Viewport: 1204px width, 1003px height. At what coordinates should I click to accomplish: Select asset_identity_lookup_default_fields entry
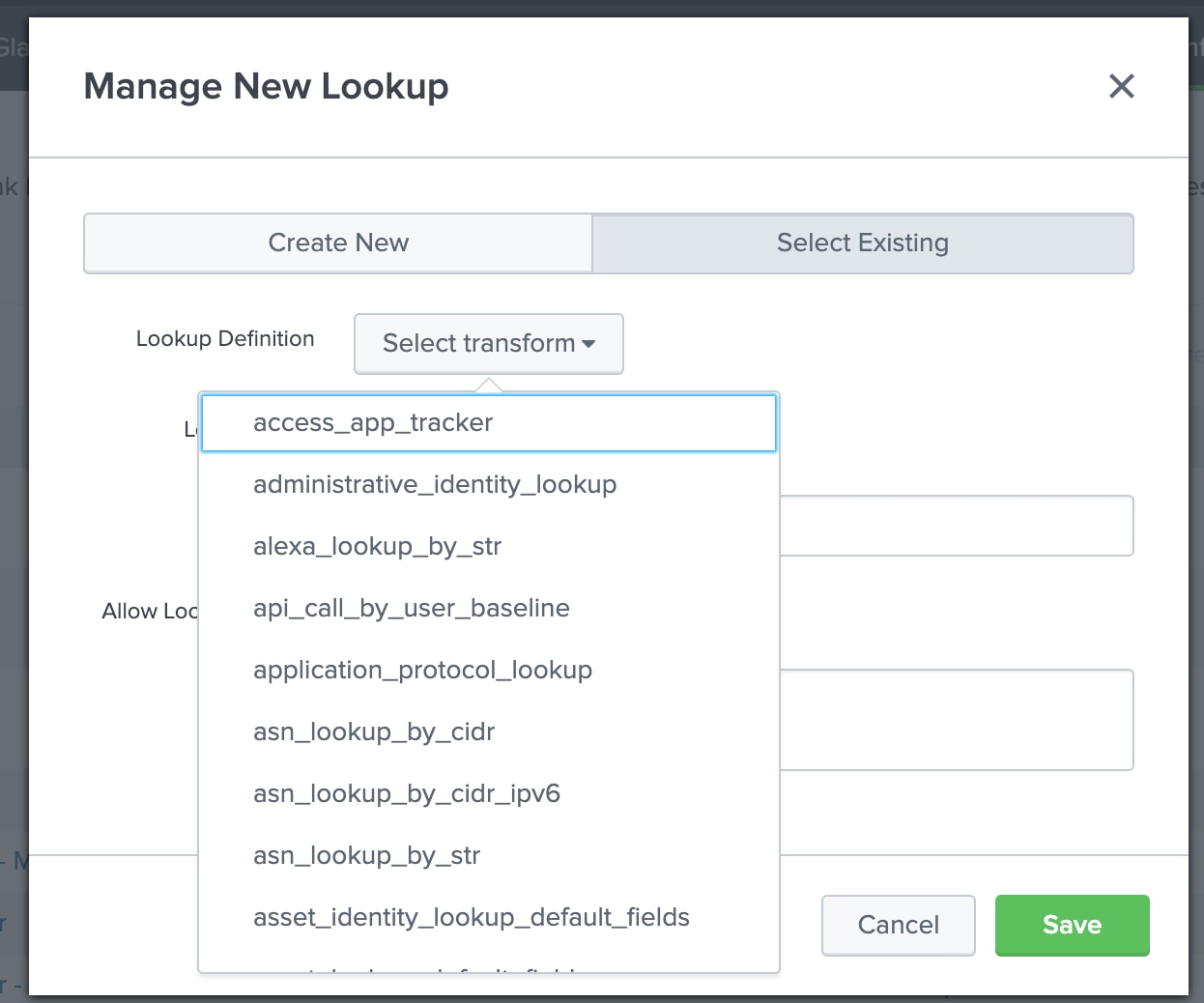point(489,917)
